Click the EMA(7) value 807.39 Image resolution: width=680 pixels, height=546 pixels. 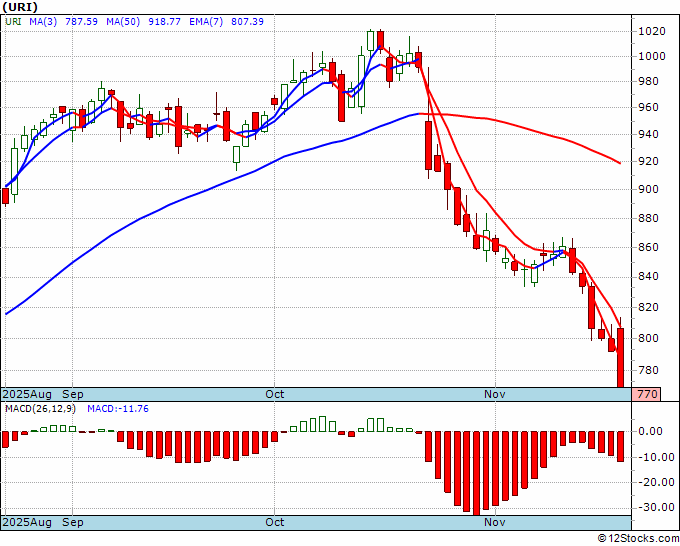[247, 21]
